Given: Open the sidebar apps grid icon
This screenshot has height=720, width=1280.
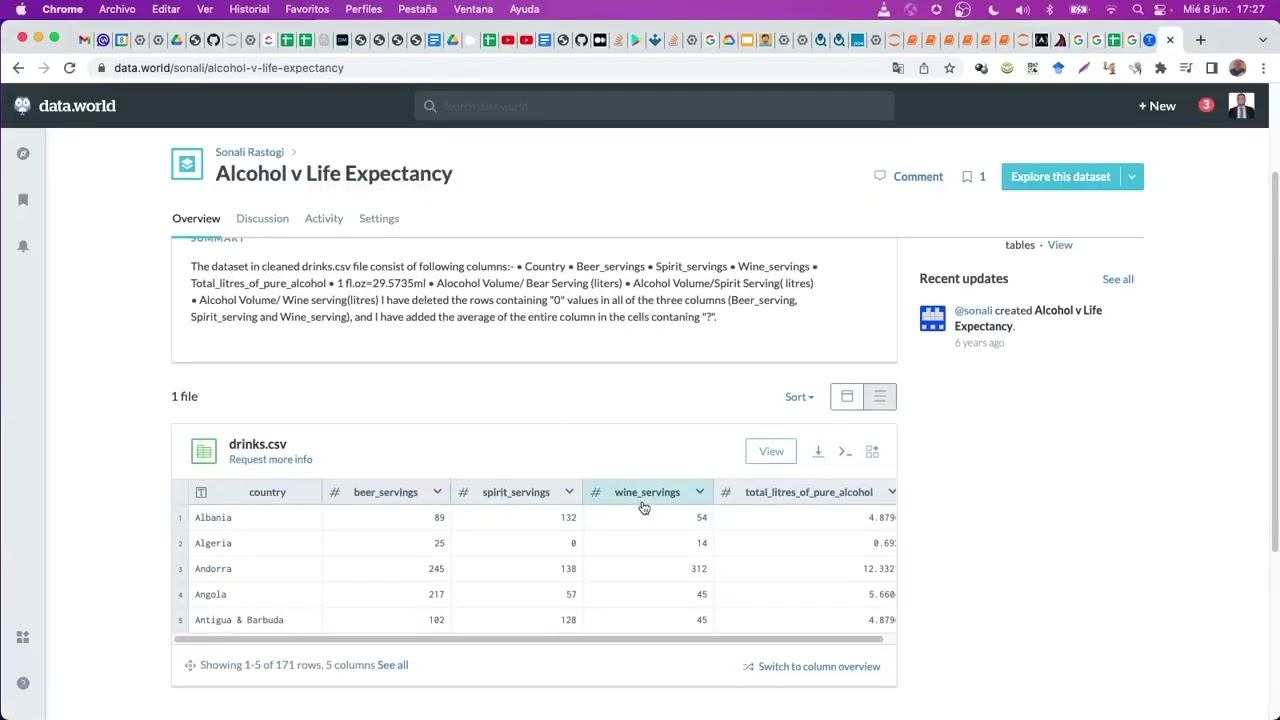Looking at the screenshot, I should pyautogui.click(x=23, y=638).
